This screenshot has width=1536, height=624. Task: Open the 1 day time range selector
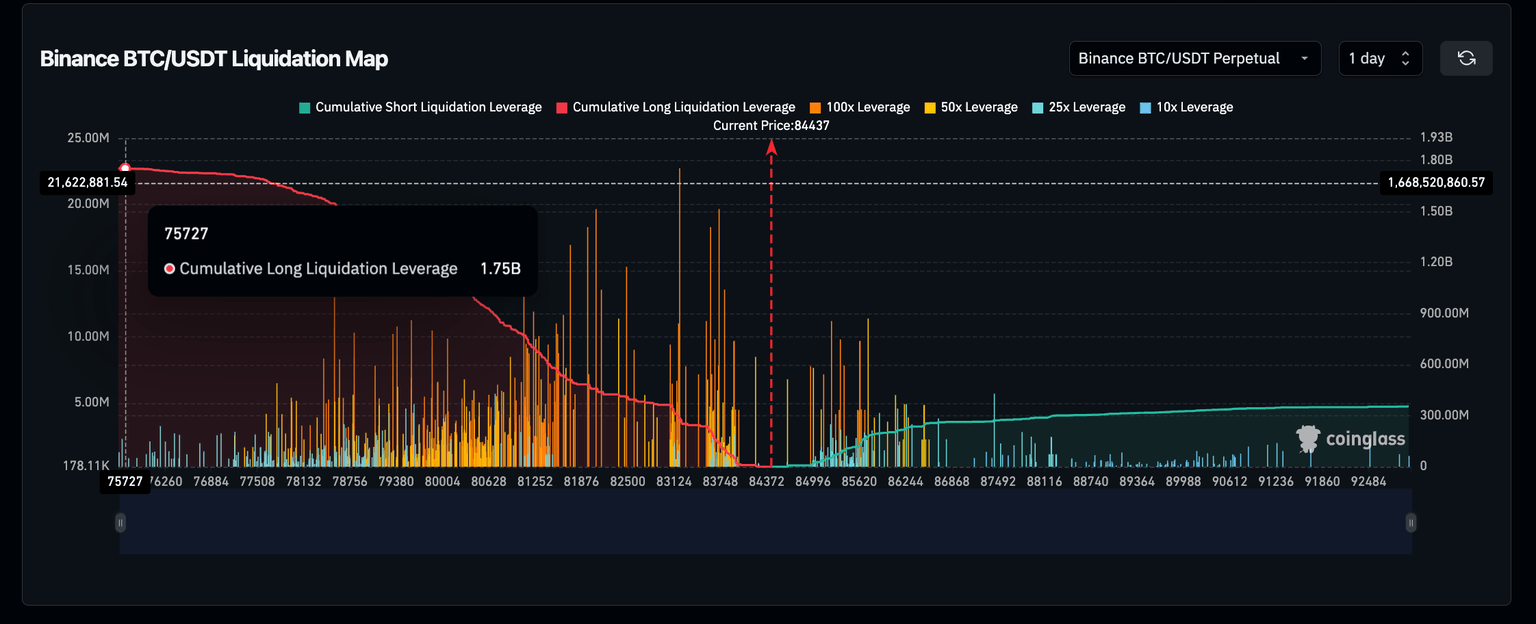click(1379, 58)
